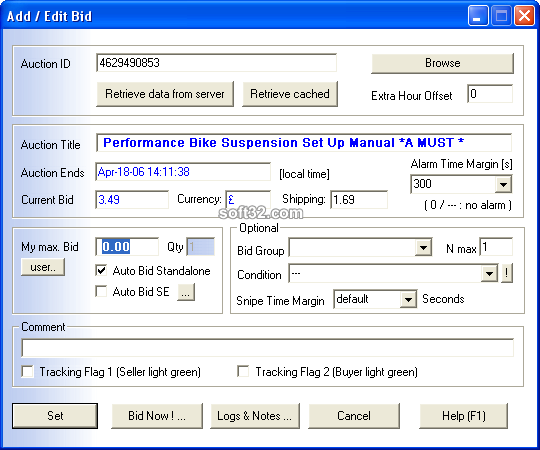Click the Qty field
Screen dimensions: 540x450
(x=200, y=247)
